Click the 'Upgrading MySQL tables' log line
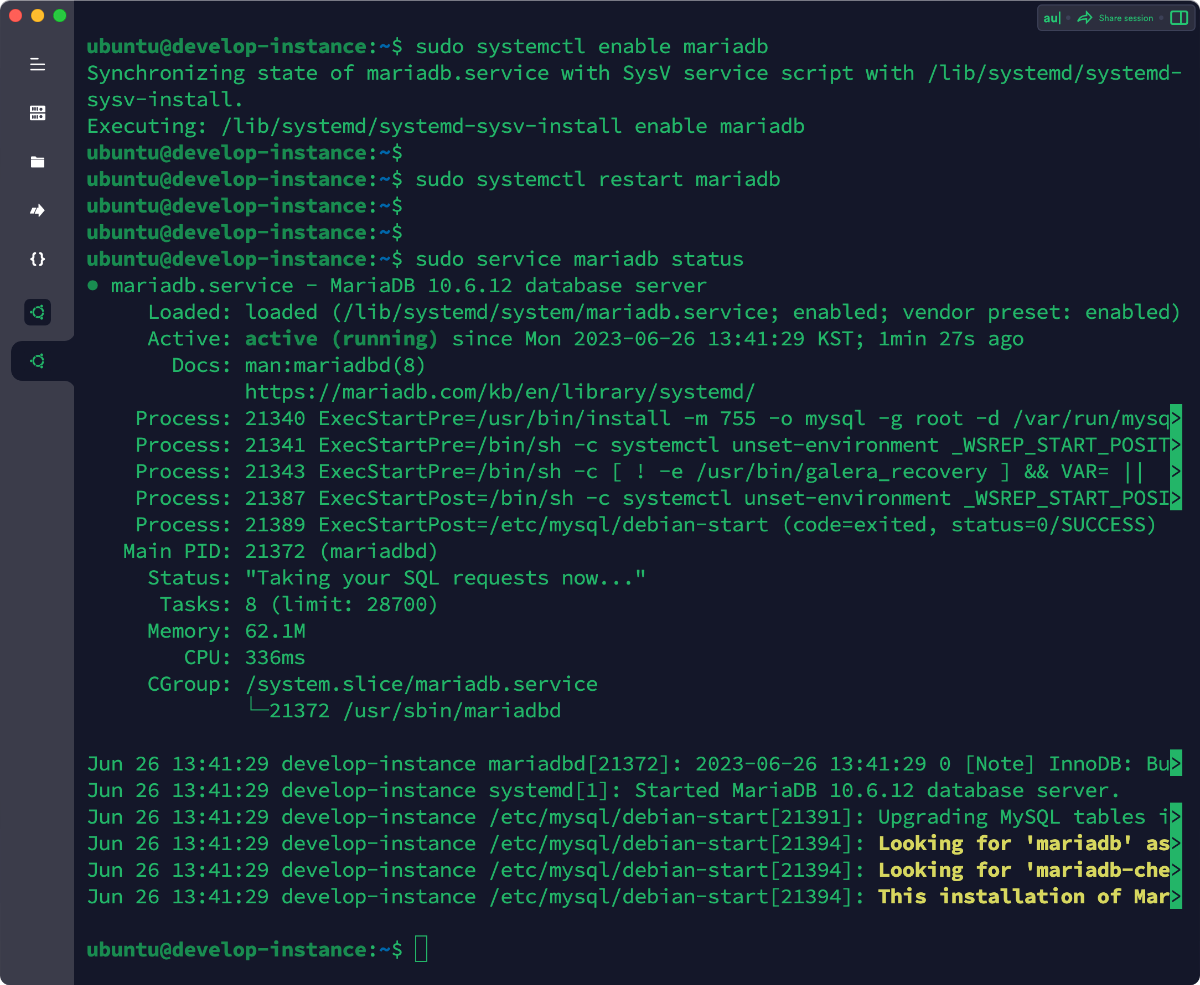Image resolution: width=1200 pixels, height=985 pixels. pyautogui.click(x=635, y=816)
